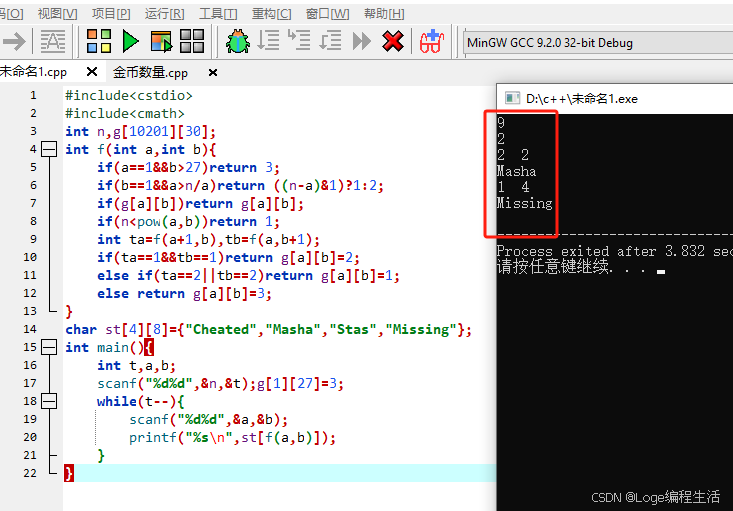733x511 pixels.
Task: Click the step out debug icon
Action: pos(330,41)
